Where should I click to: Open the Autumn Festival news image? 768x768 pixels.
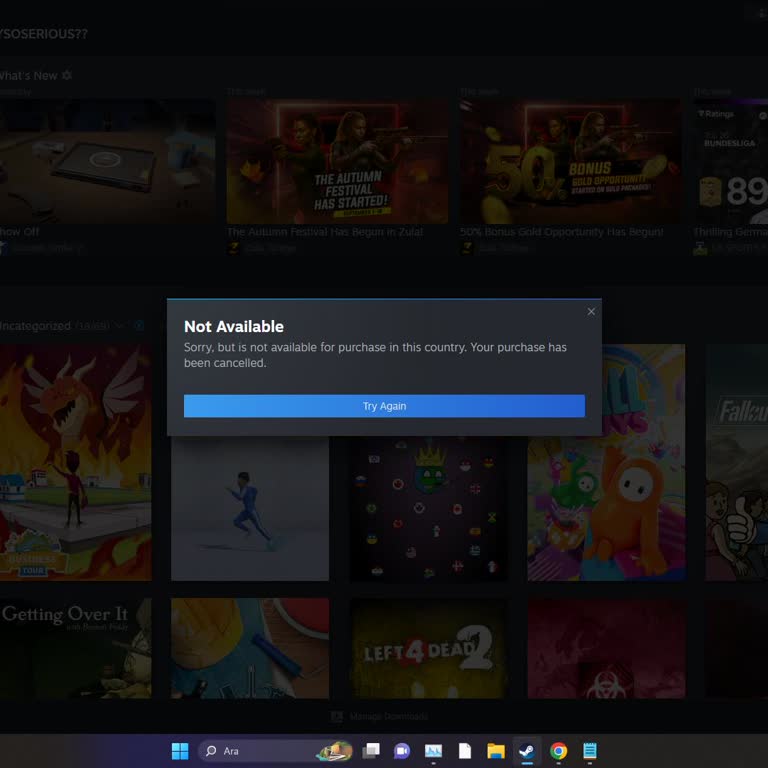pos(337,162)
